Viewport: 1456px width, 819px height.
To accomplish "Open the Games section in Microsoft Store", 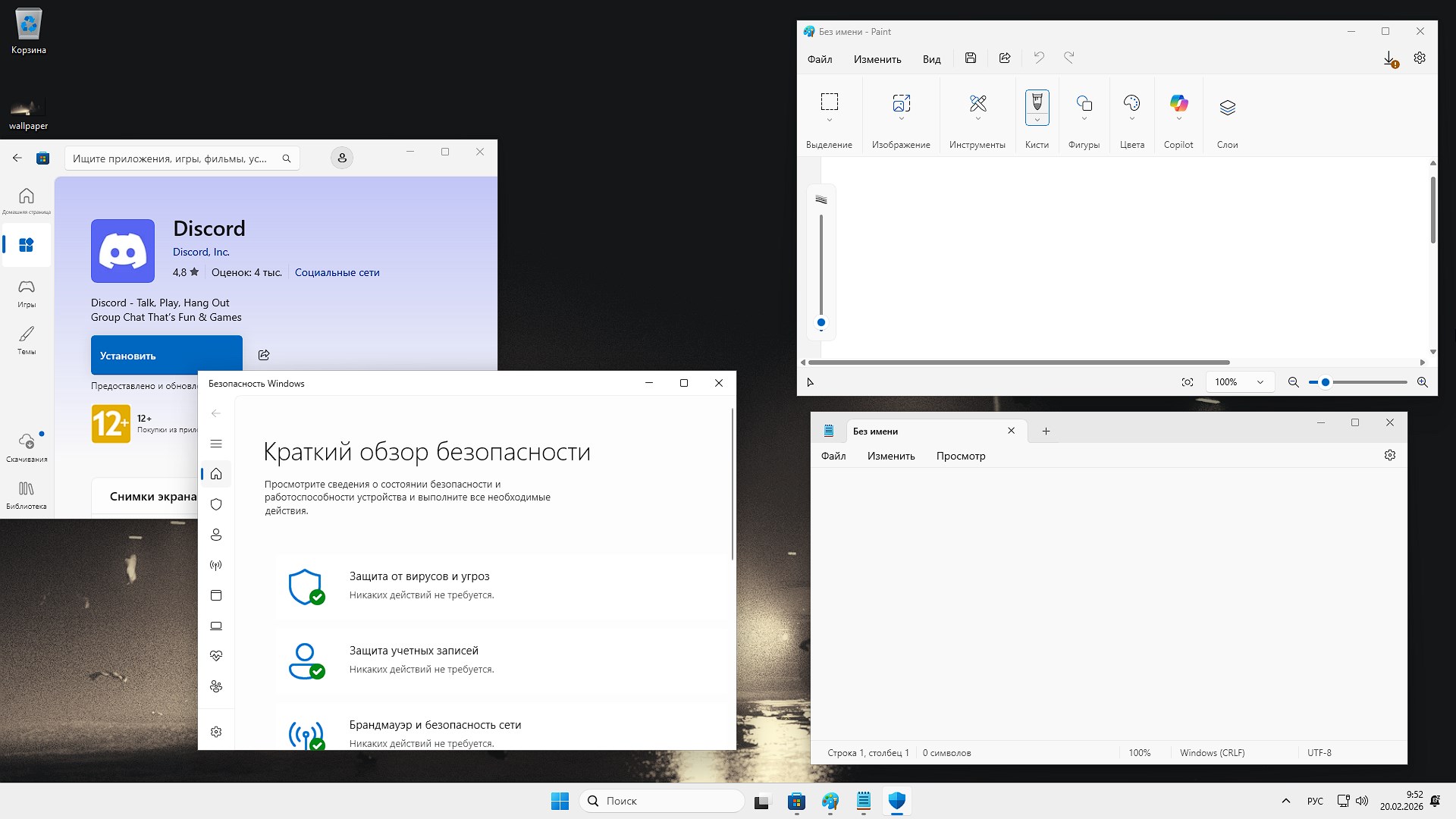I will [27, 292].
